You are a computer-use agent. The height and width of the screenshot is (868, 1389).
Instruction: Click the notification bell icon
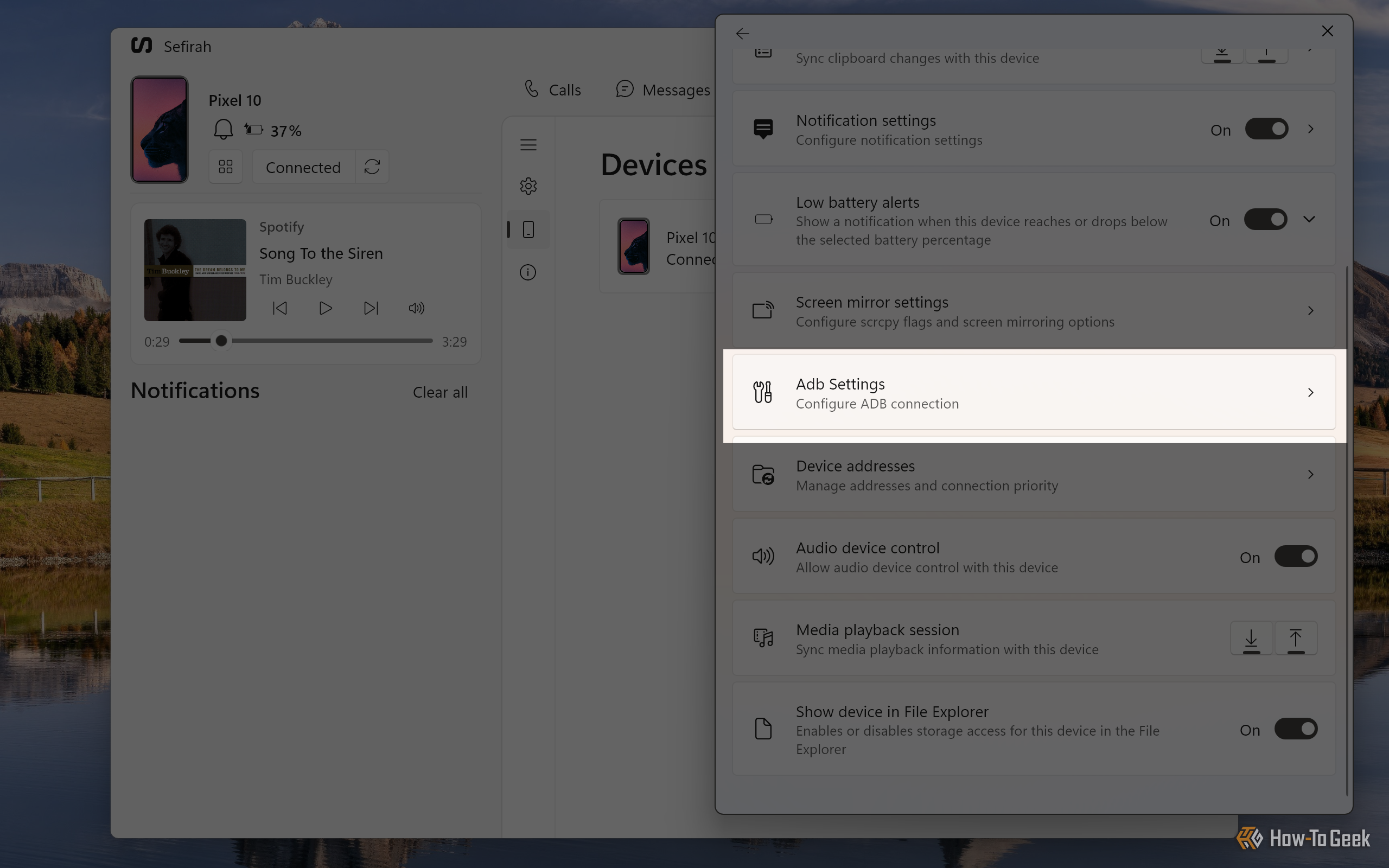[222, 130]
